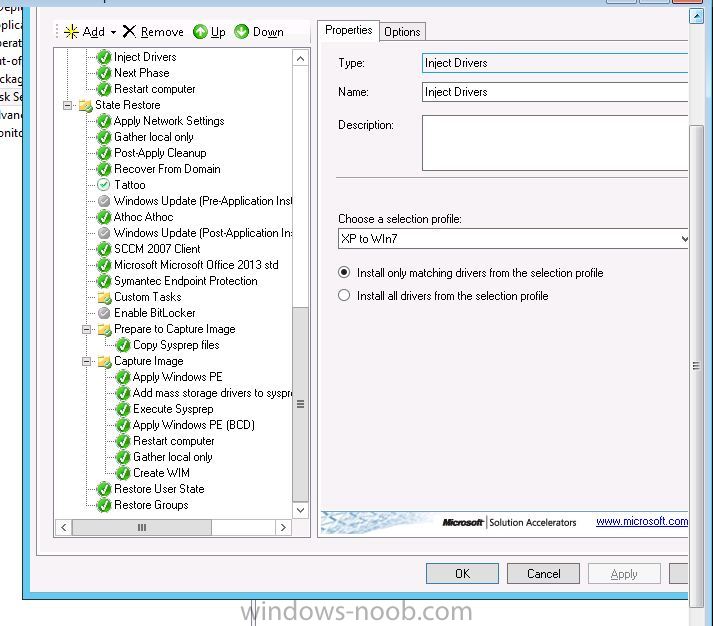This screenshot has height=626, width=713.
Task: Select Add mass storage drivers to sysprep step
Action: tap(212, 393)
